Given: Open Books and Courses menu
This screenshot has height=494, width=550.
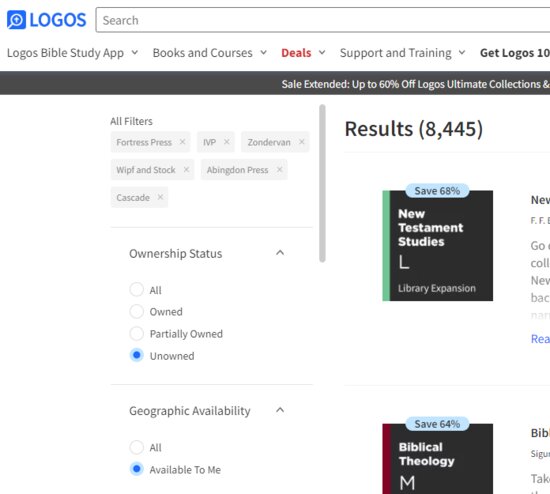Looking at the screenshot, I should pos(209,53).
